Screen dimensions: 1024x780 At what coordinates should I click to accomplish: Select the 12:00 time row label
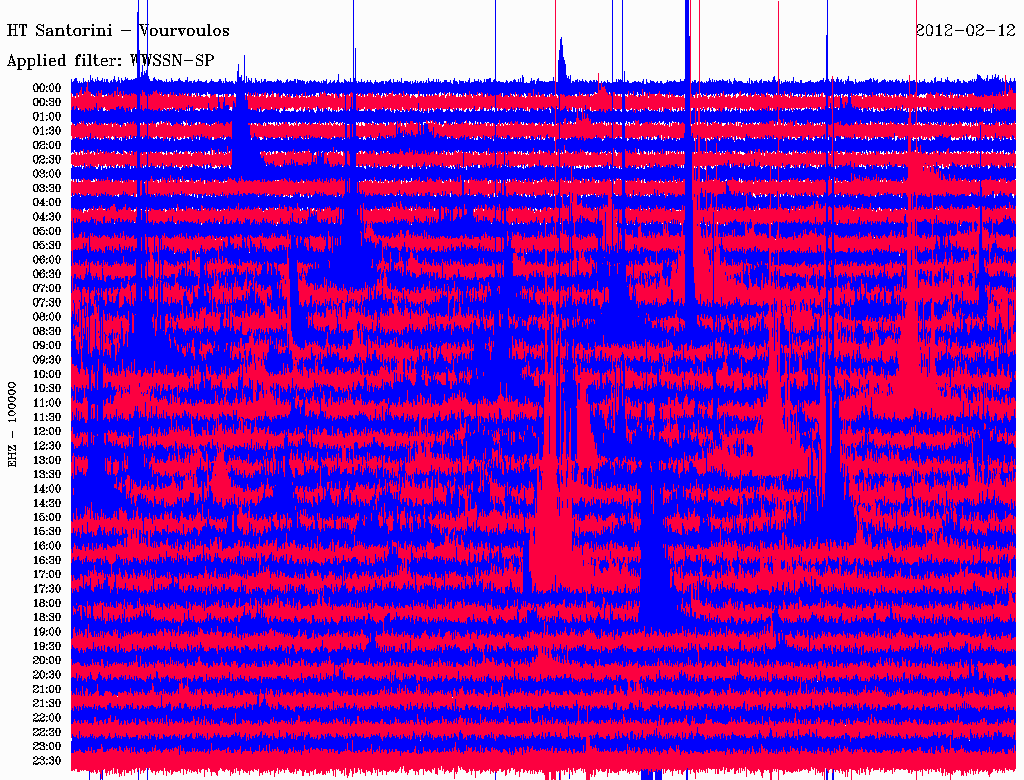click(47, 432)
